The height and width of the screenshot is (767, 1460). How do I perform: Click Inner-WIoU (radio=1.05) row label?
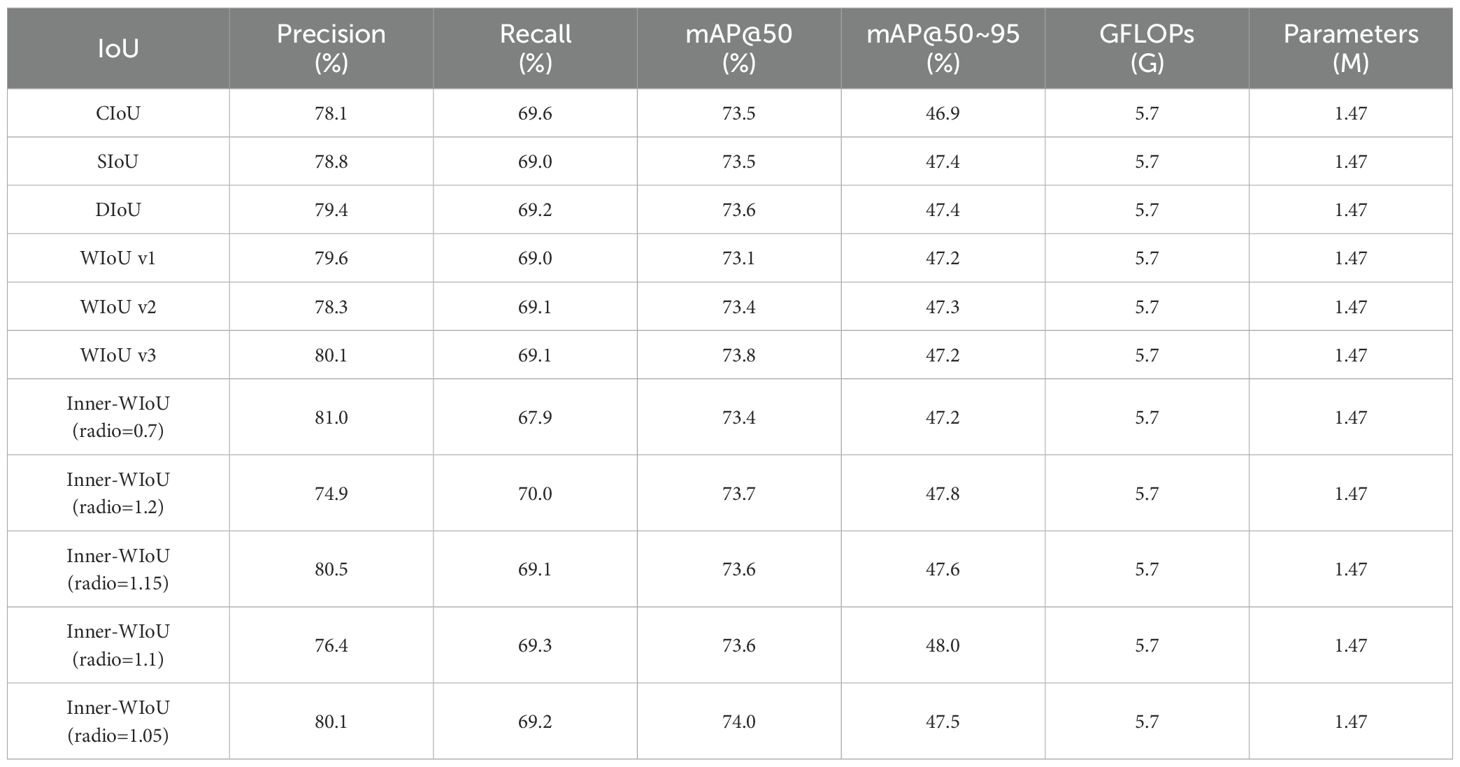coord(118,721)
